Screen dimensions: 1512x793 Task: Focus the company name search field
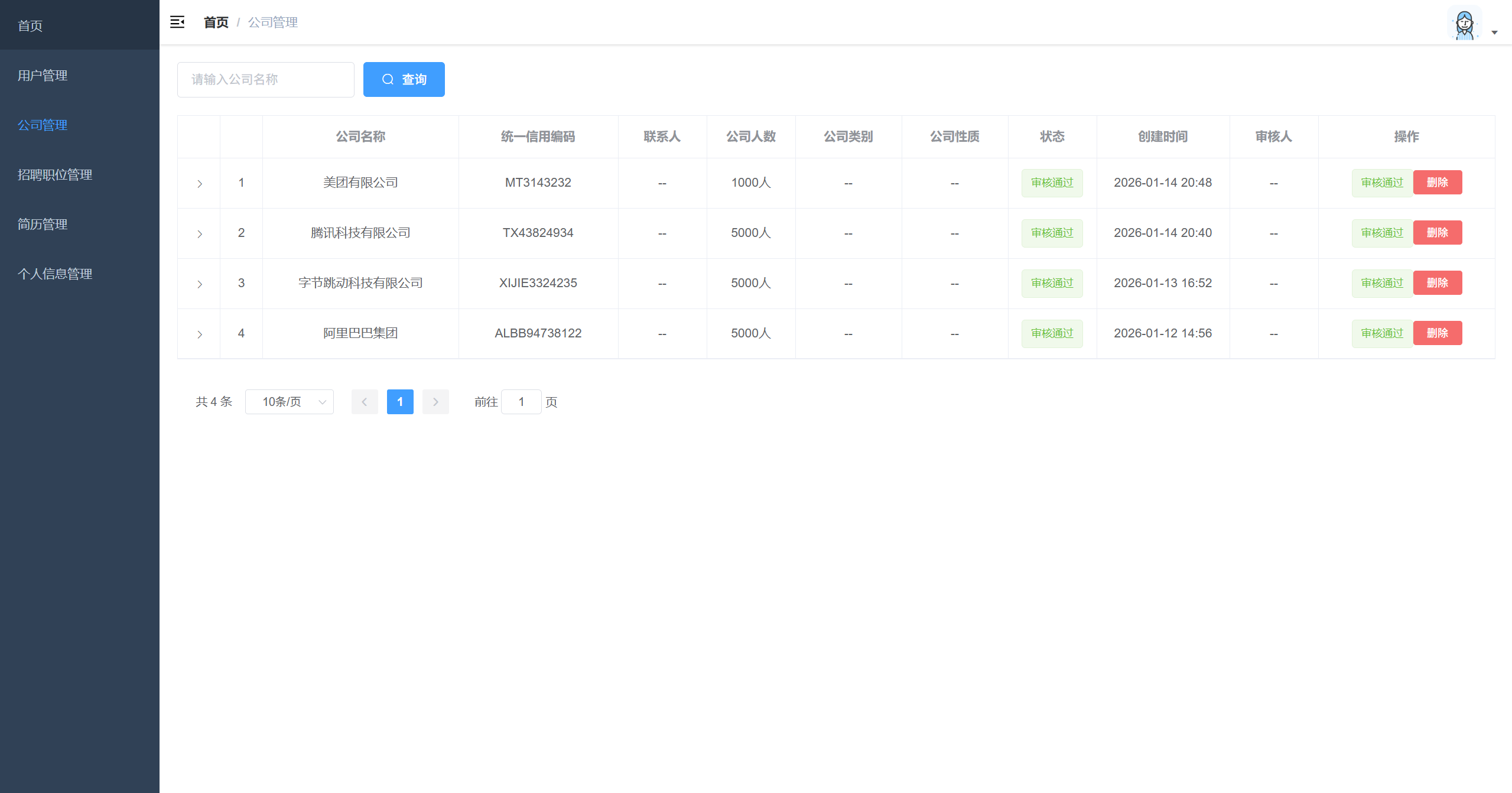266,79
